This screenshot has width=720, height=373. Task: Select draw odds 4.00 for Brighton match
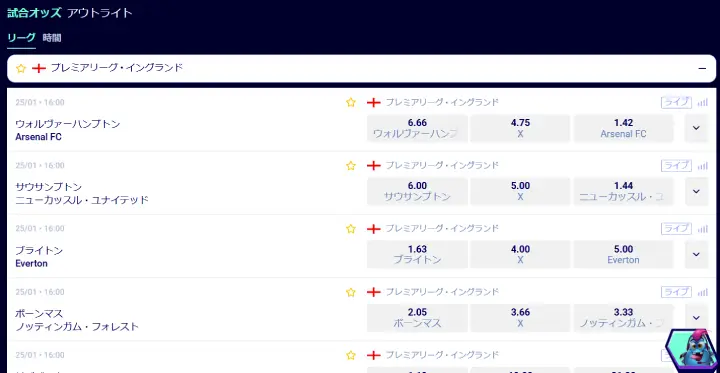pos(520,254)
